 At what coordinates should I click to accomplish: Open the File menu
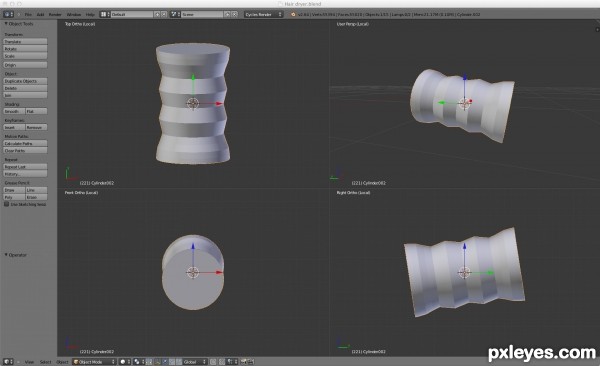tap(28, 15)
